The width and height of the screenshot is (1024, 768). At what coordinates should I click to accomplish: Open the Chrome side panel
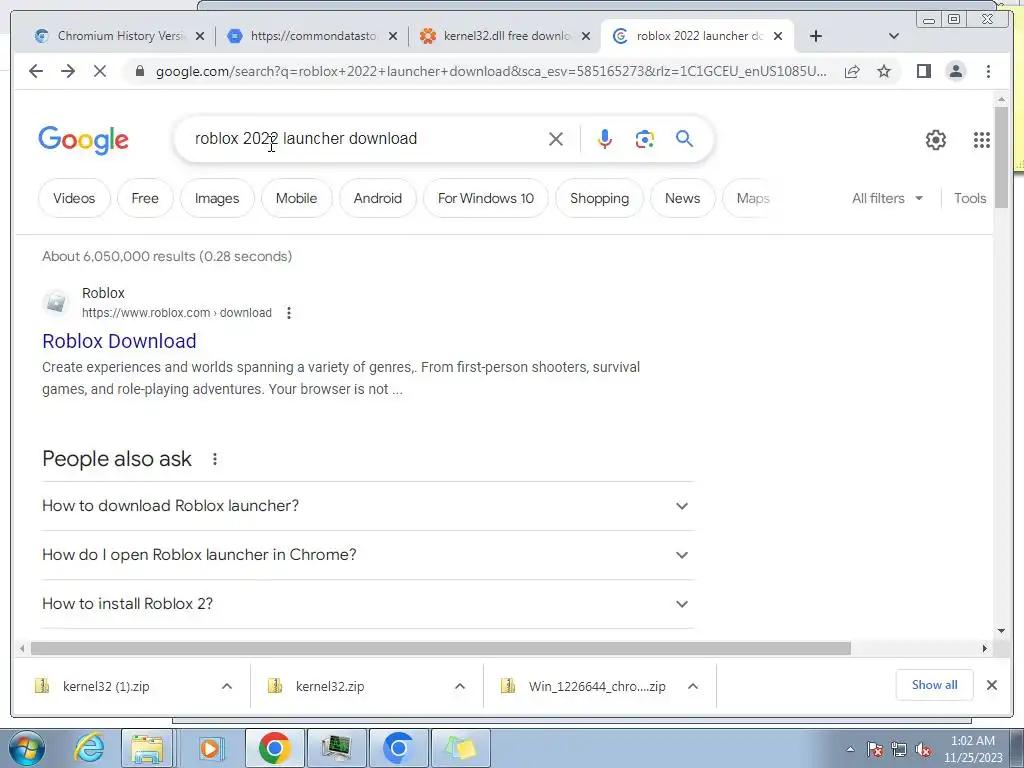pos(923,71)
